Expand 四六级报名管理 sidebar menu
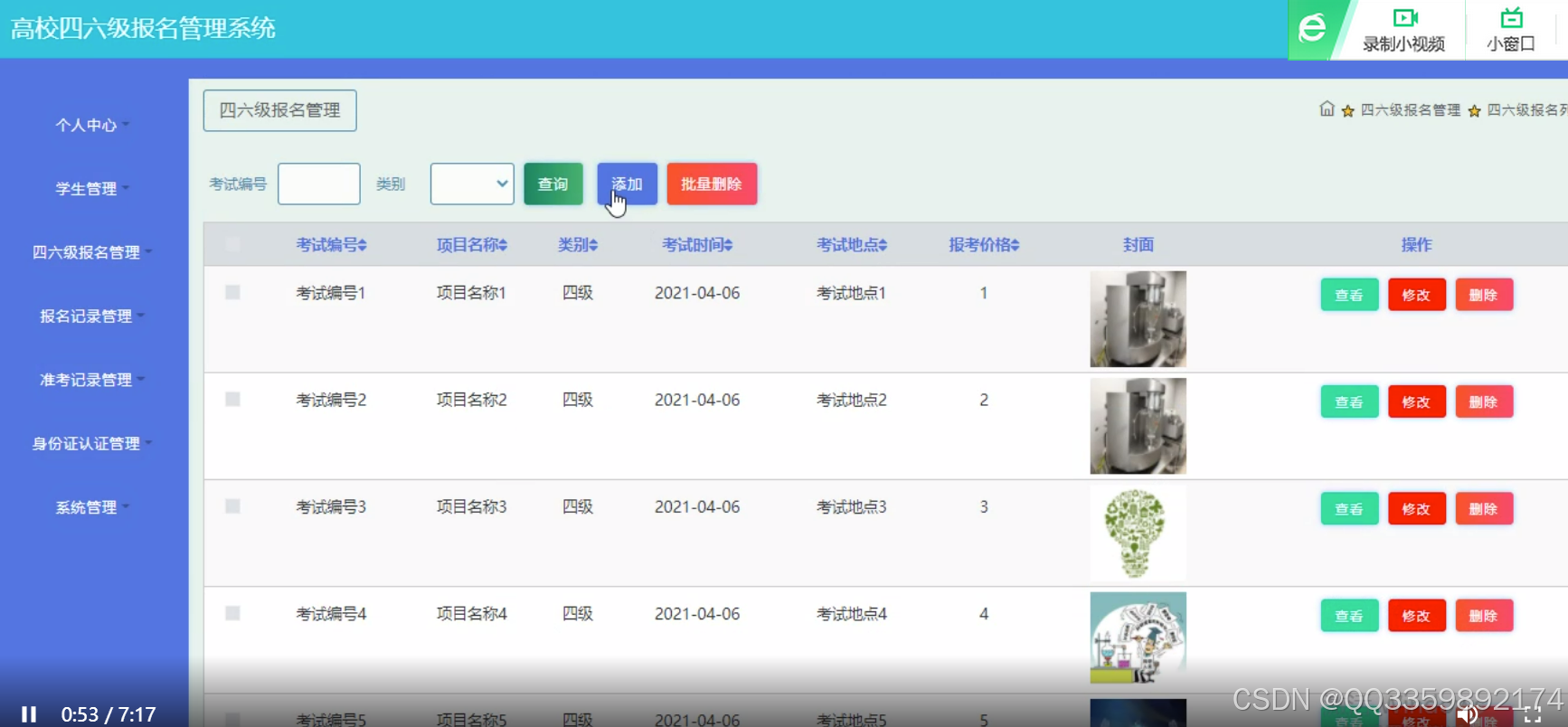 pos(91,252)
